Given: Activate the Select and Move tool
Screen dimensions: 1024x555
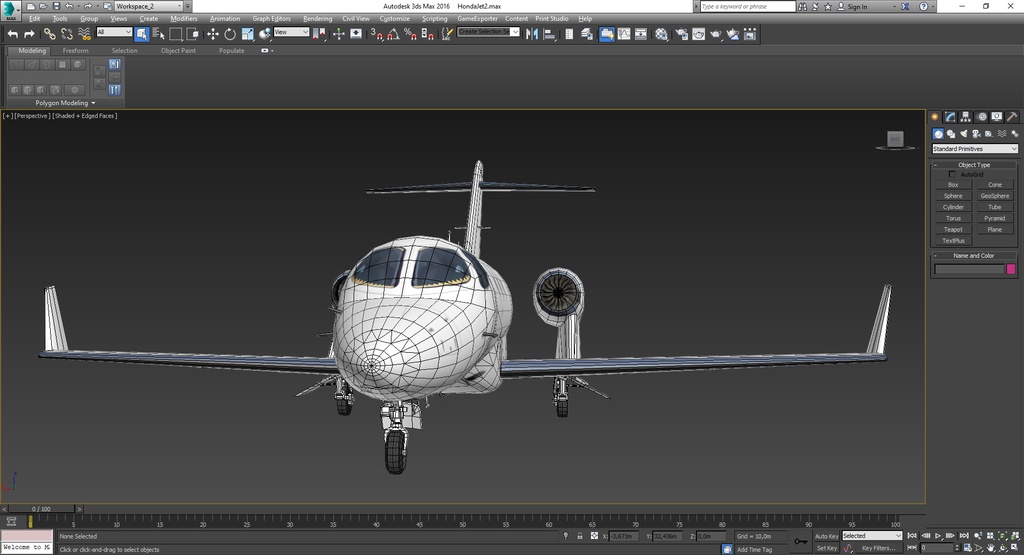Looking at the screenshot, I should (x=213, y=34).
